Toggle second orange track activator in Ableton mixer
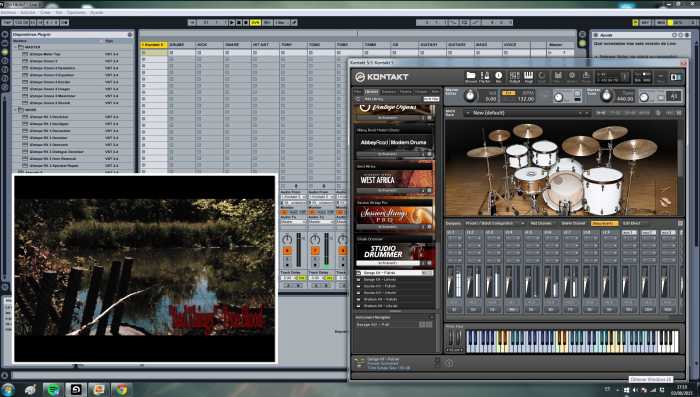The height and width of the screenshot is (397, 700). point(315,251)
